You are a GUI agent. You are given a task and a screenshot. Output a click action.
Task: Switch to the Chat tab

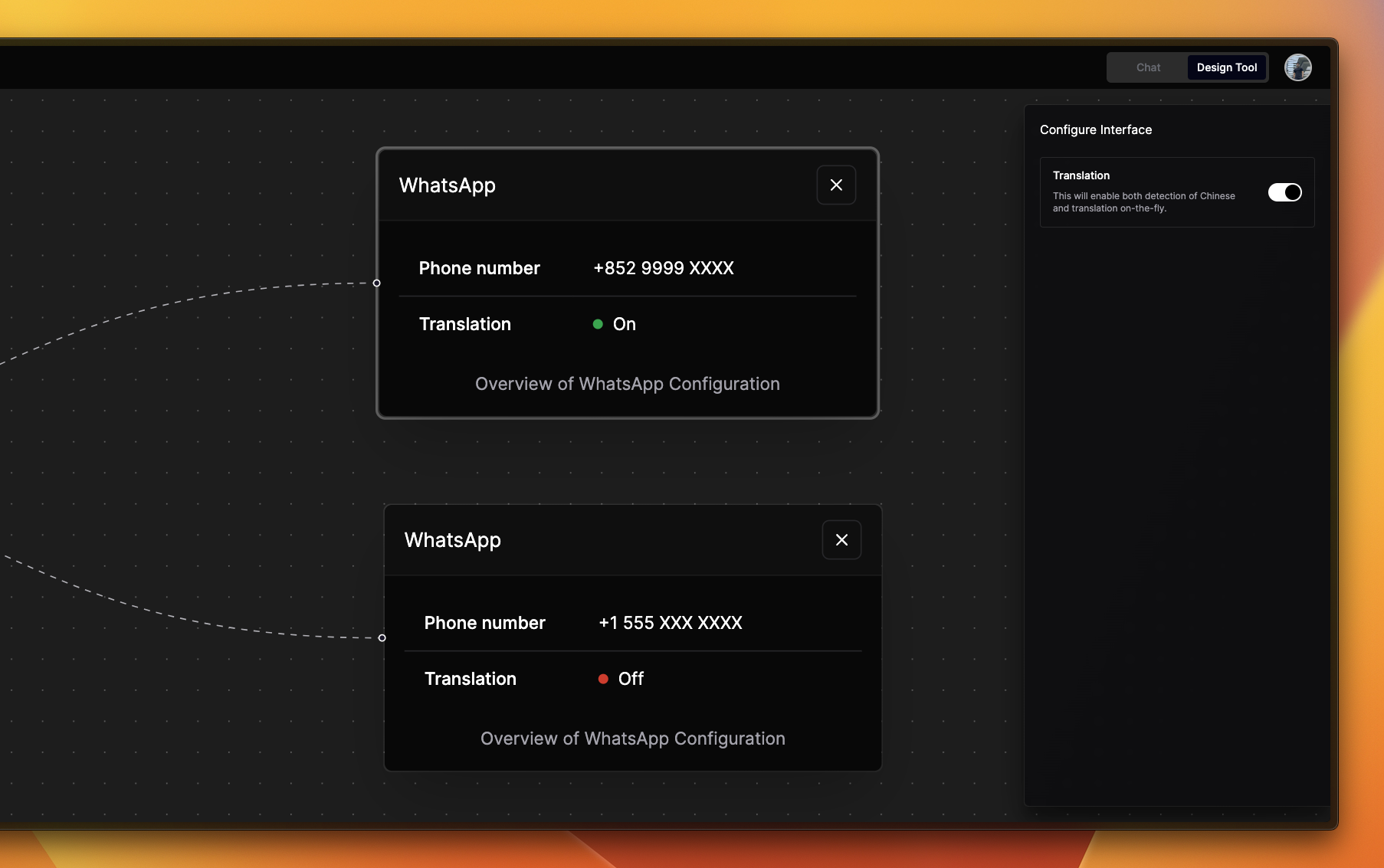(1148, 67)
